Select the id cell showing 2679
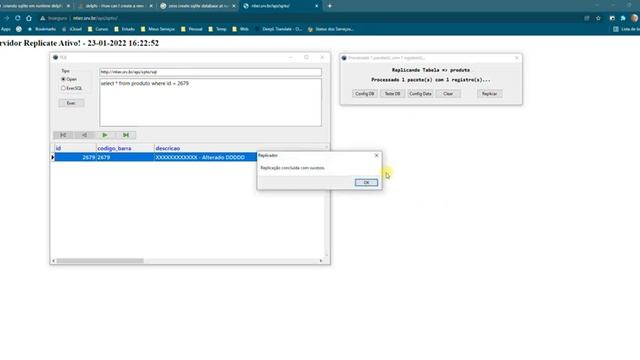The image size is (640, 360). (x=76, y=157)
